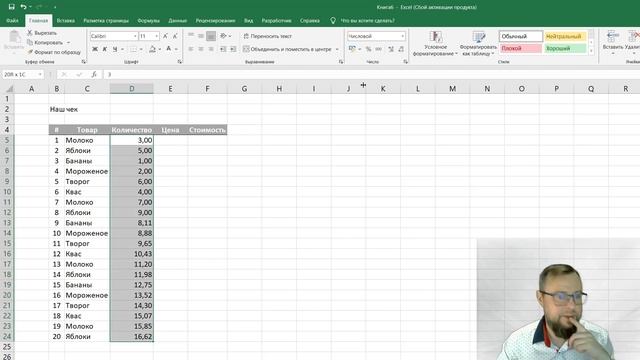Click Insert Function fx button
Viewport: 640px width, 360px height.
pyautogui.click(x=94, y=74)
